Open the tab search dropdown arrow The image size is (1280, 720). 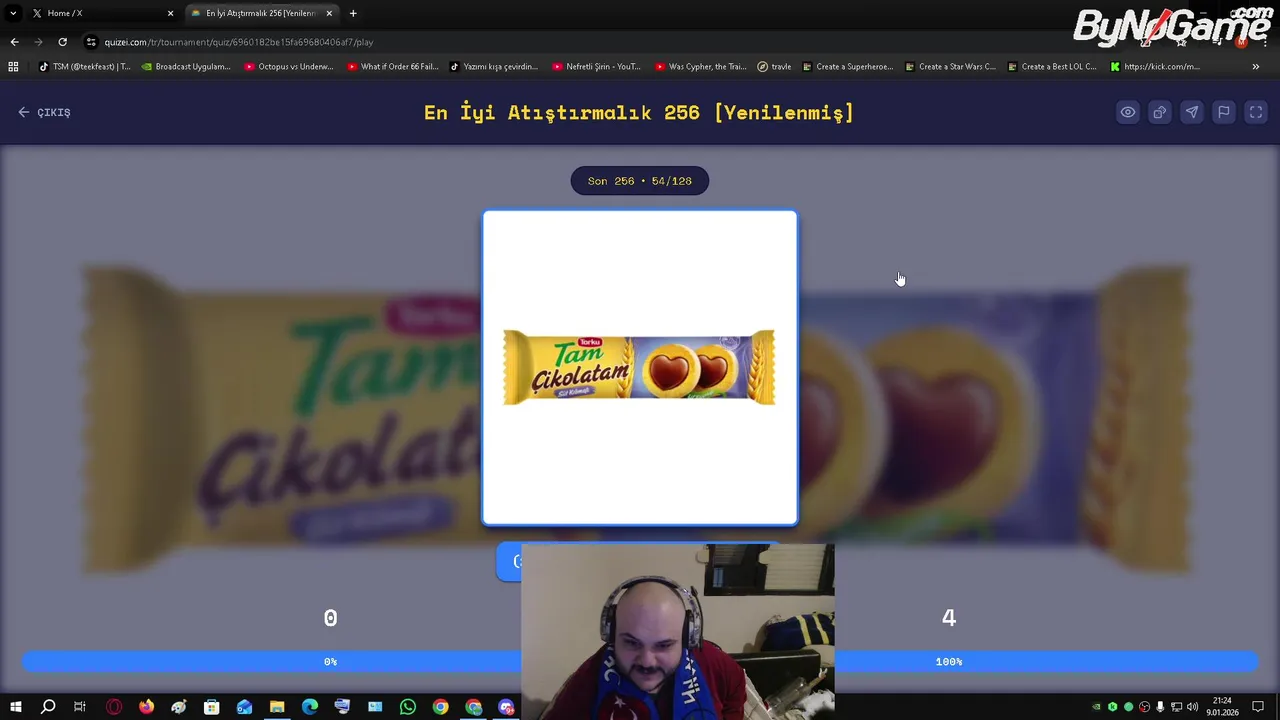tap(12, 13)
